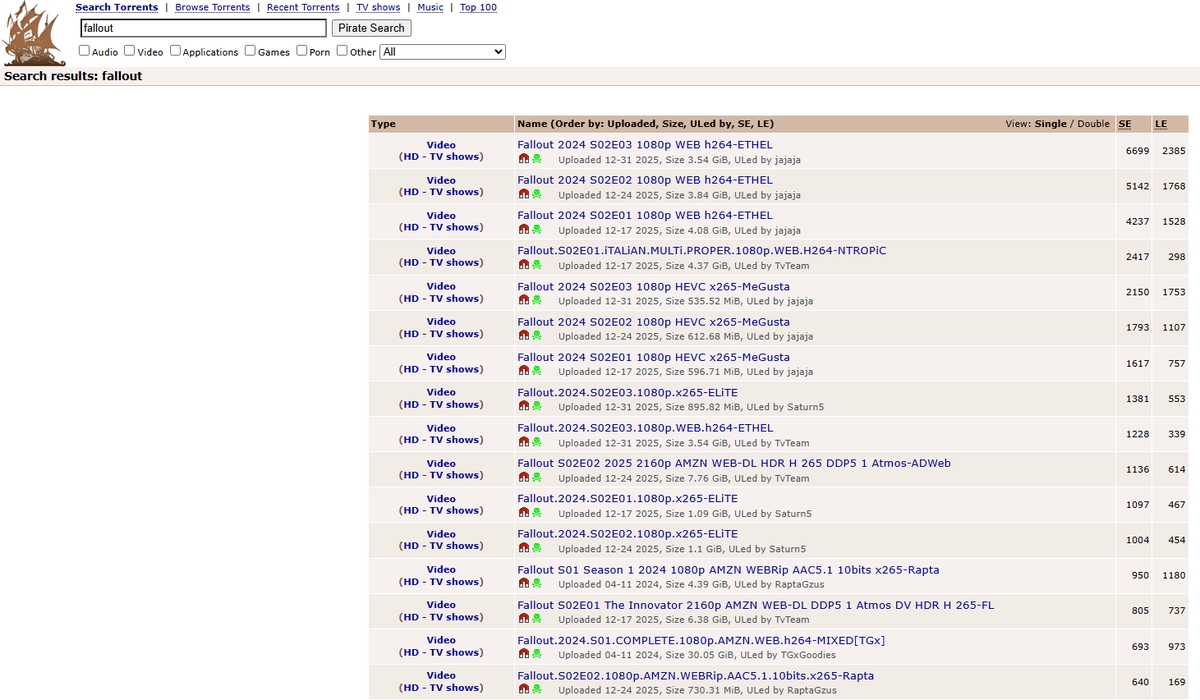Open Browse Torrents in top navigation

[x=212, y=7]
